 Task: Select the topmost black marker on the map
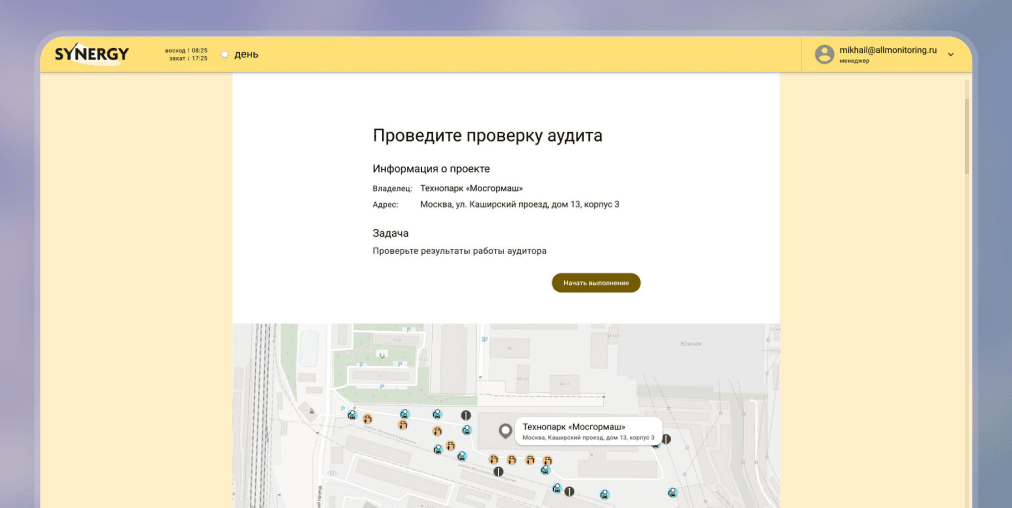(465, 415)
